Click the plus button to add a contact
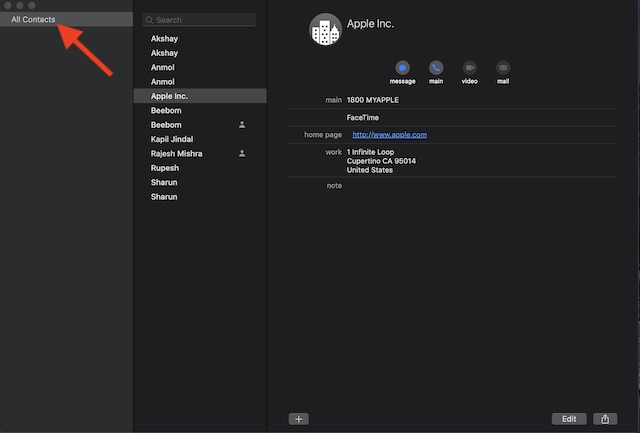Screen dimensions: 640x433 [x=298, y=419]
